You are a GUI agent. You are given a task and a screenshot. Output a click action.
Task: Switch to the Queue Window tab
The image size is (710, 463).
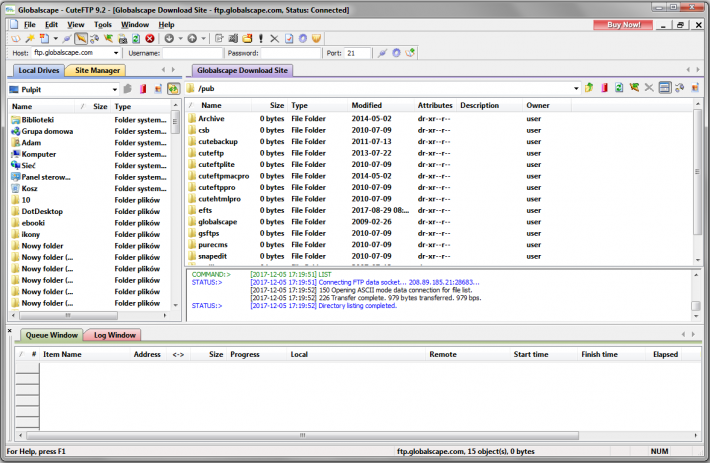click(52, 335)
